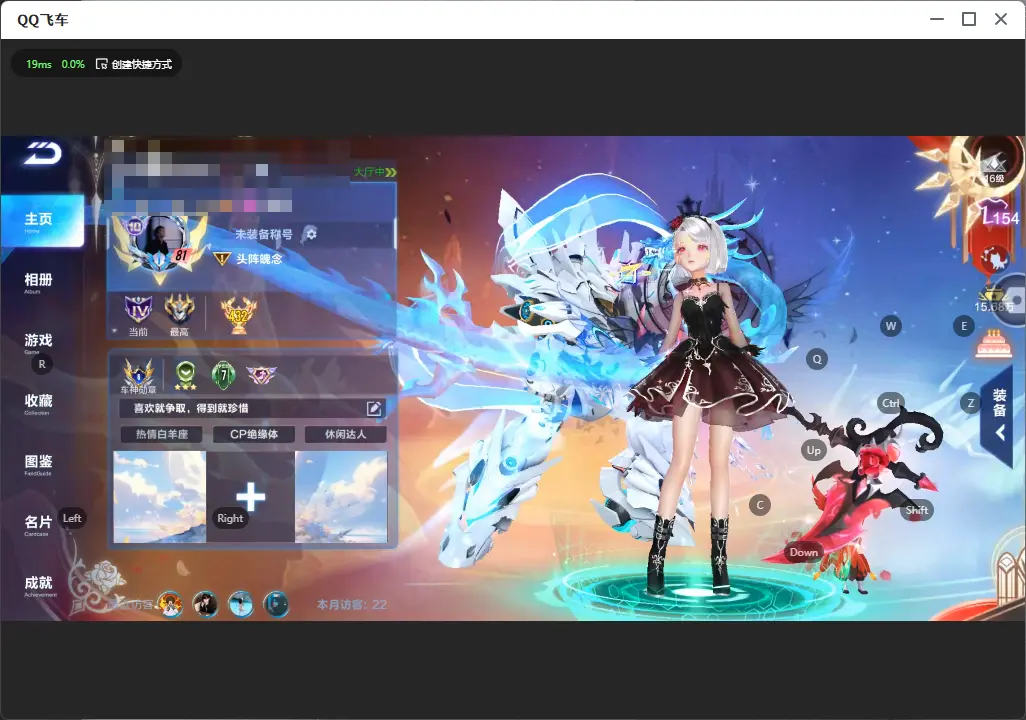The height and width of the screenshot is (720, 1026).
Task: Click the signature text 喜欢就争取，得到就珍惜
Action: [x=191, y=408]
